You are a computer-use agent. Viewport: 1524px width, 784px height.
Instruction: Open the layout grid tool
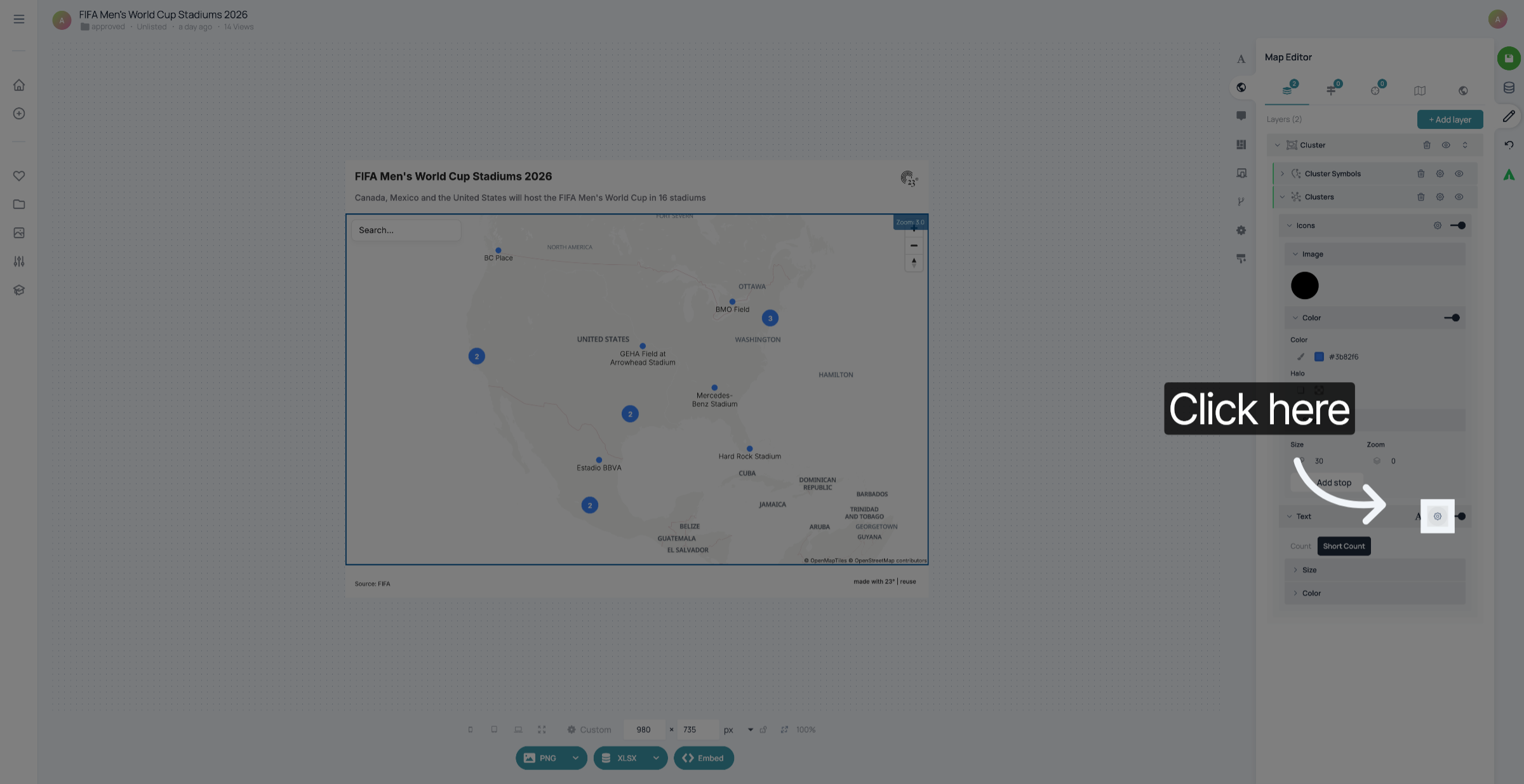point(1241,145)
